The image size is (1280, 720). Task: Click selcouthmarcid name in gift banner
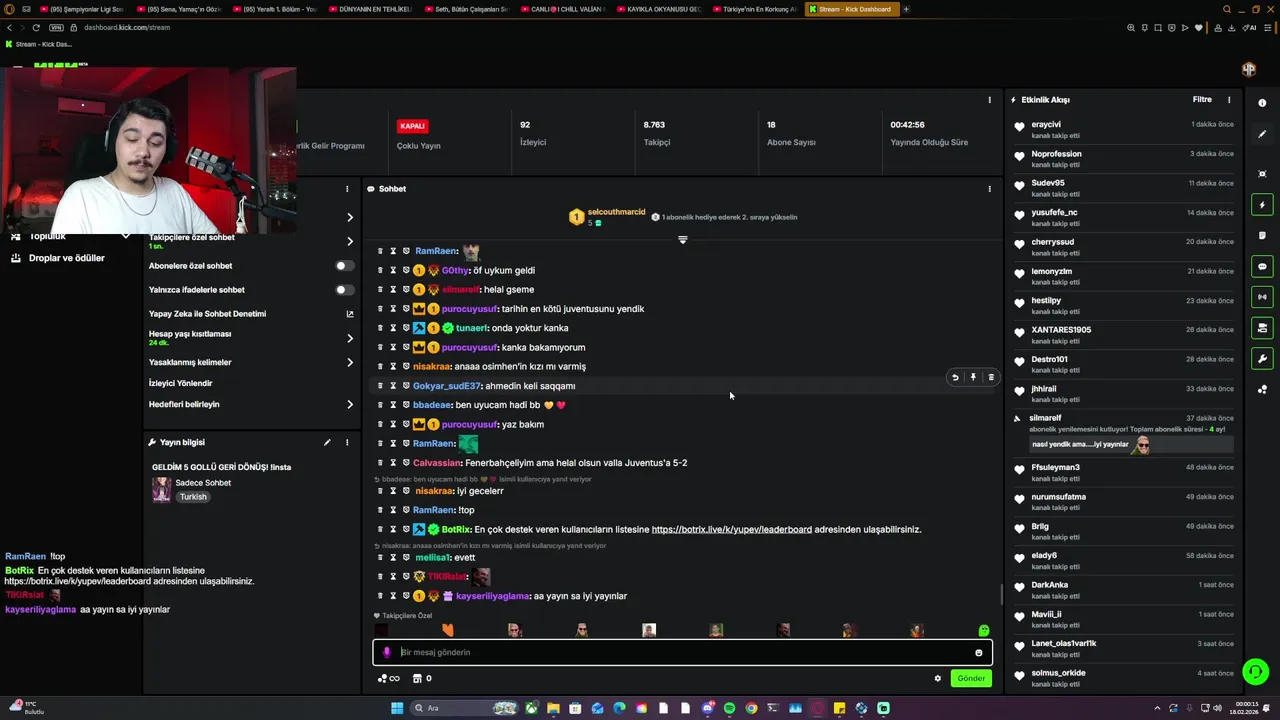[x=616, y=212]
